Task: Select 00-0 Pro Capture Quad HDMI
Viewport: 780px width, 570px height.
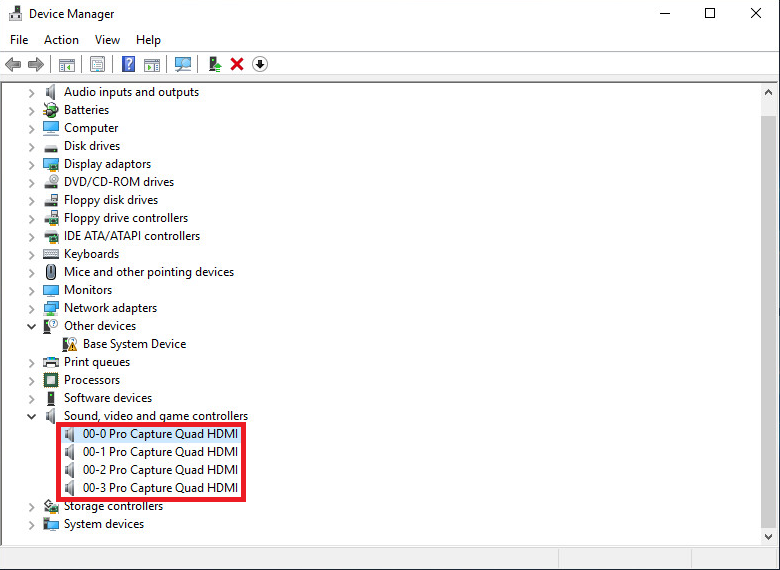Action: tap(160, 434)
